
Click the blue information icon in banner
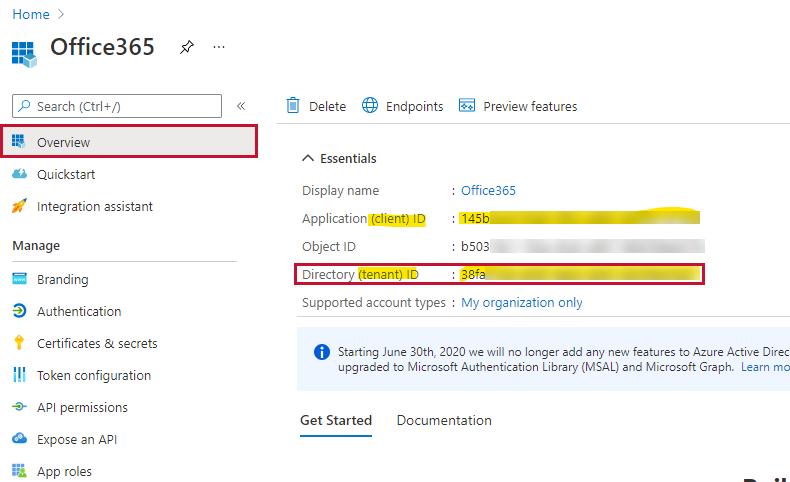[321, 352]
